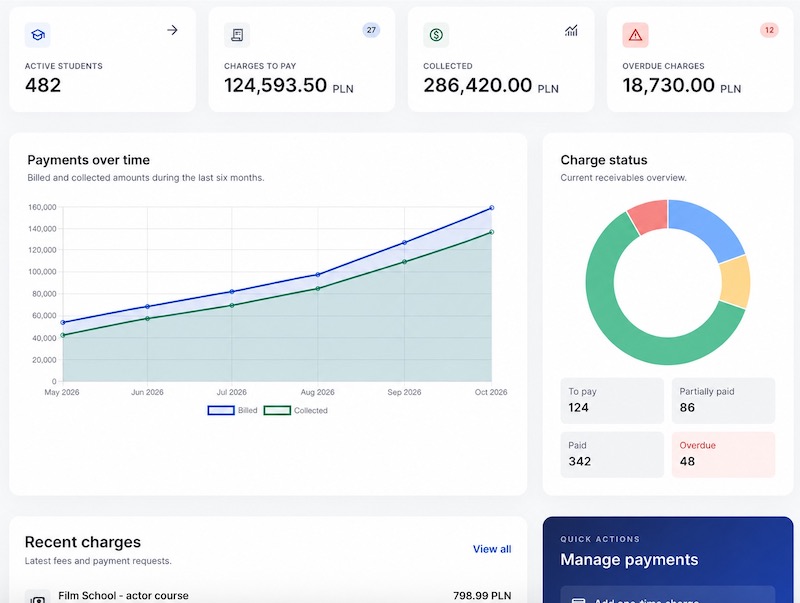Open the Partially paid status tile
The width and height of the screenshot is (800, 603).
[723, 400]
